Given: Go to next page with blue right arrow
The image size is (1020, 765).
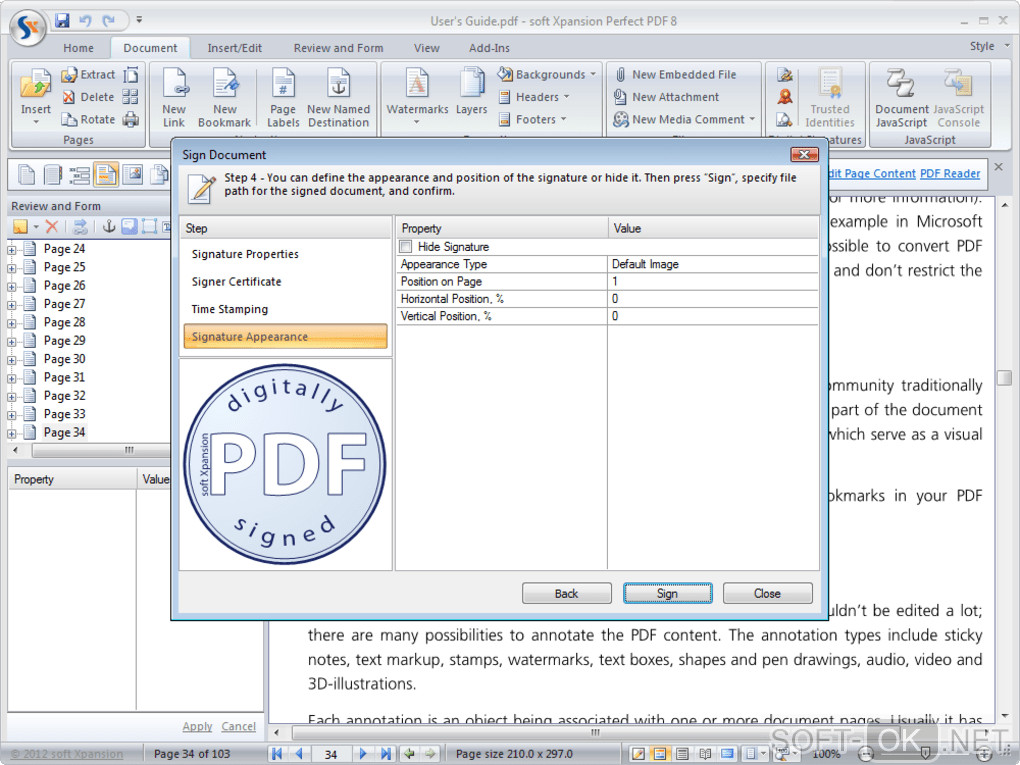Looking at the screenshot, I should (x=363, y=753).
